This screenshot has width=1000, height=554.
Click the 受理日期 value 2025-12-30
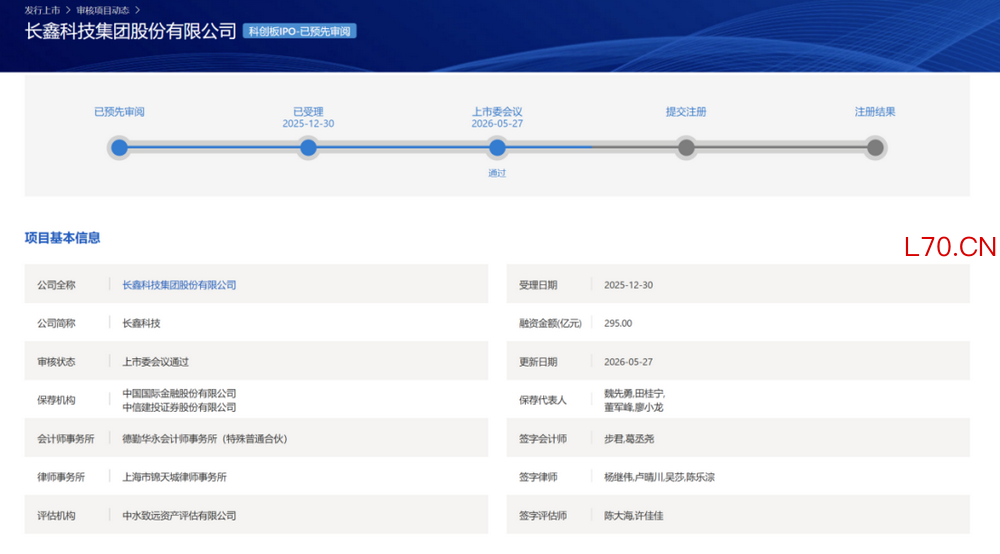(628, 285)
